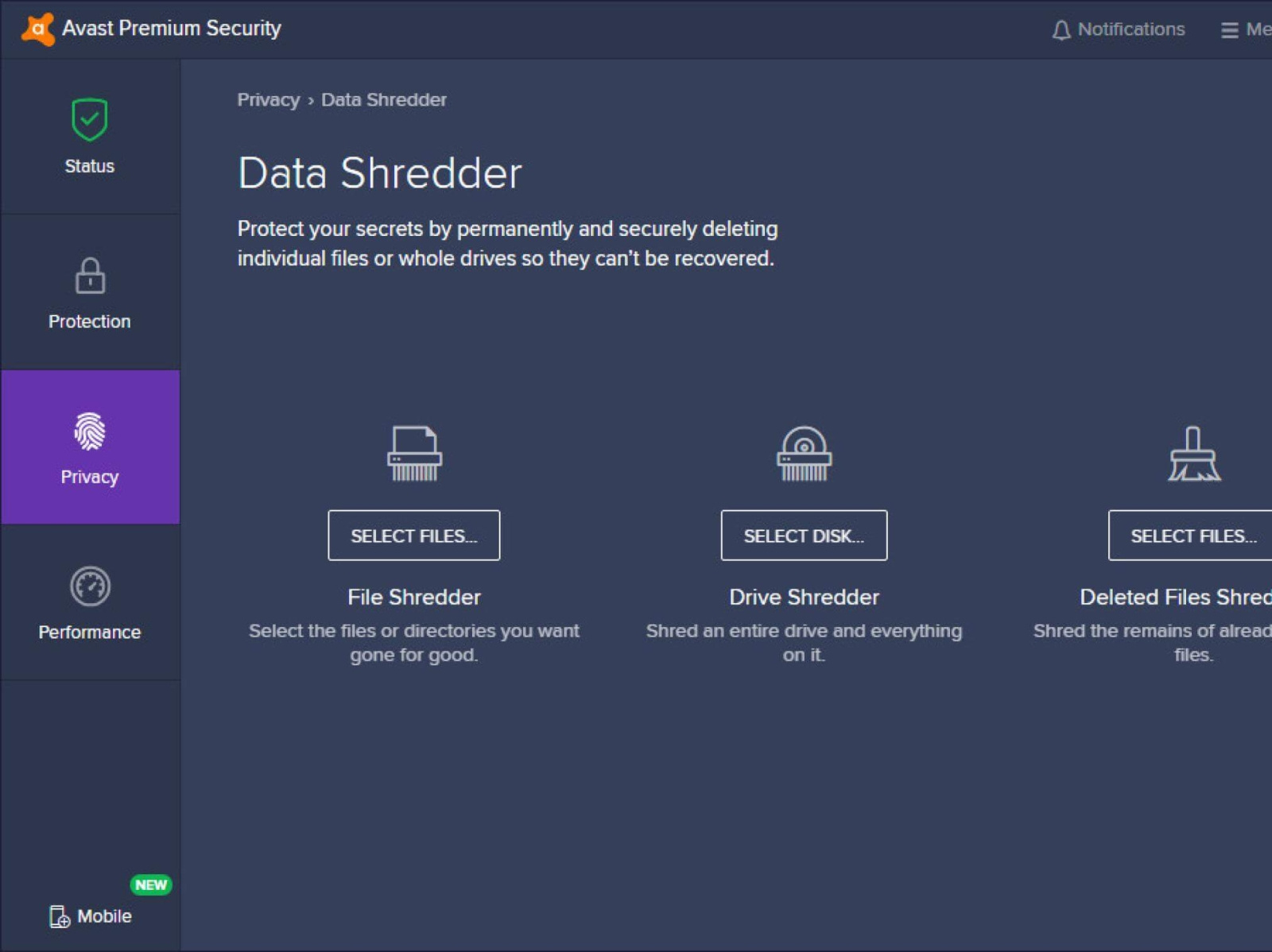Click 'Select the files or directories' description

(x=414, y=642)
